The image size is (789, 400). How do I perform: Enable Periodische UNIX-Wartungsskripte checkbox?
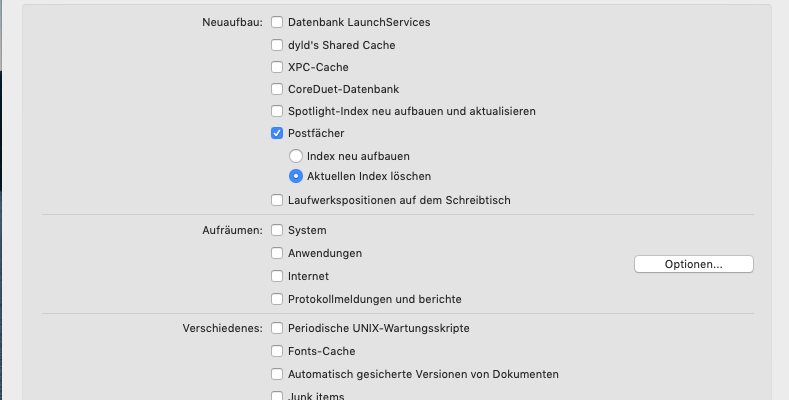point(277,328)
